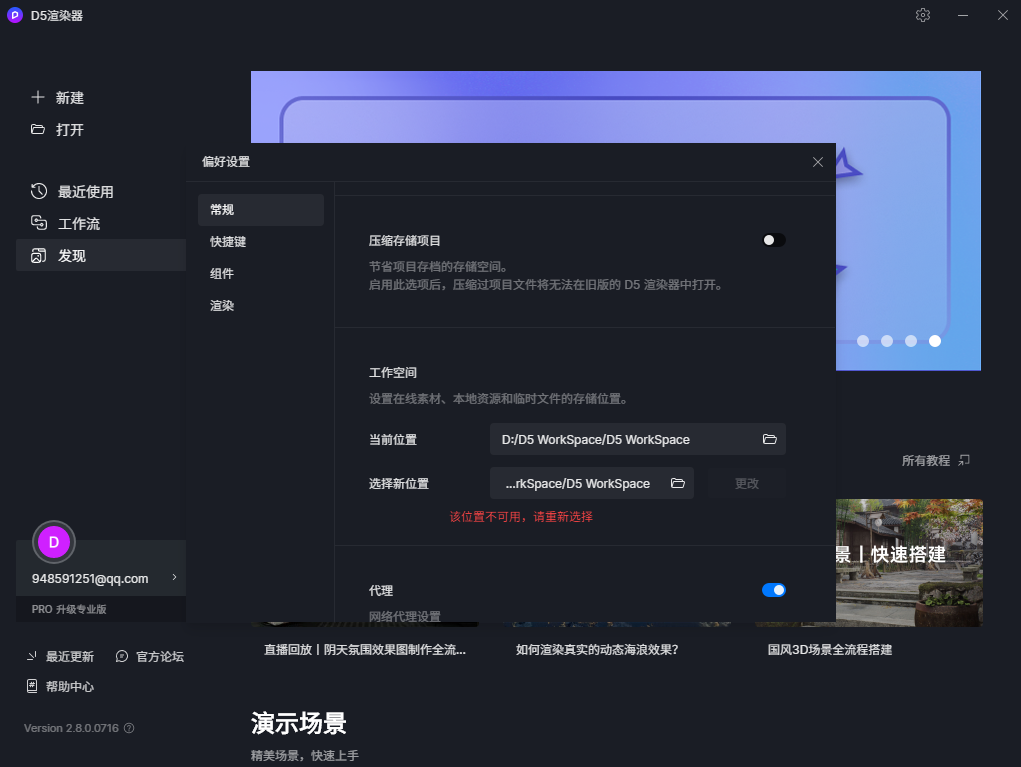Open 所有教程 all tutorials link
The width and height of the screenshot is (1021, 767).
(935, 461)
